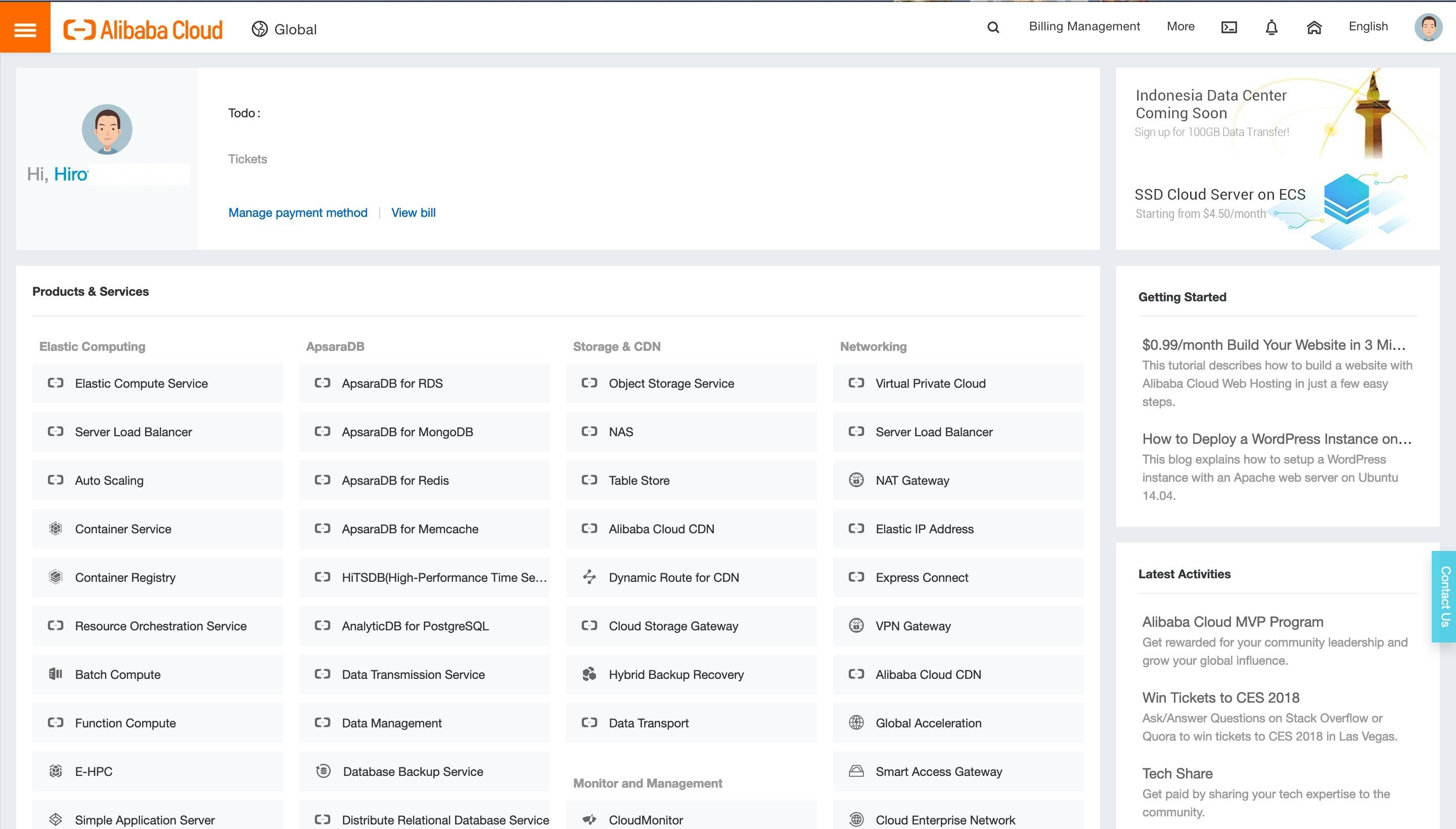This screenshot has width=1456, height=829.
Task: Open ApsaraDB for Redis
Action: 424,480
